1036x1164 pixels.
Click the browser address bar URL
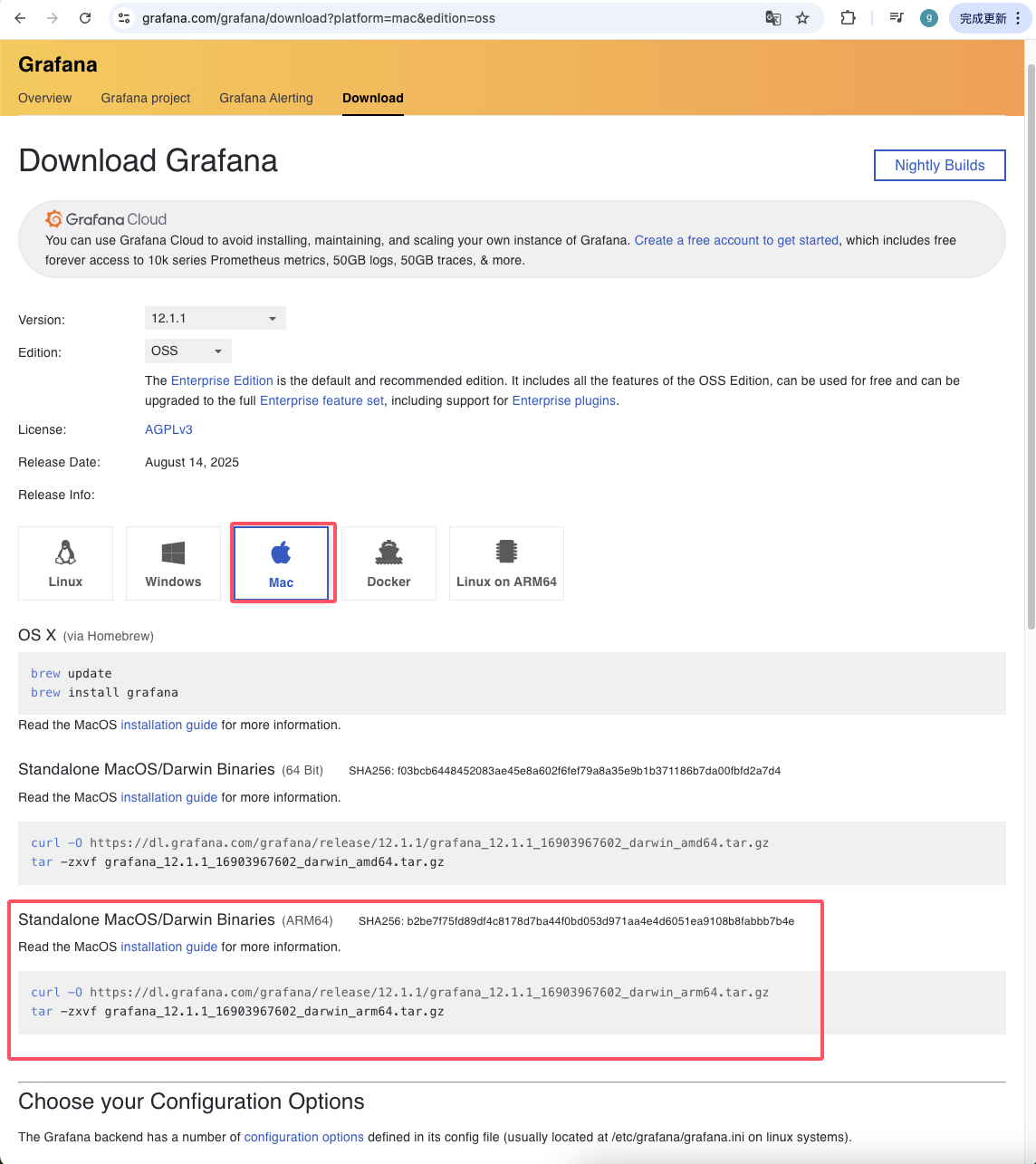(x=319, y=18)
